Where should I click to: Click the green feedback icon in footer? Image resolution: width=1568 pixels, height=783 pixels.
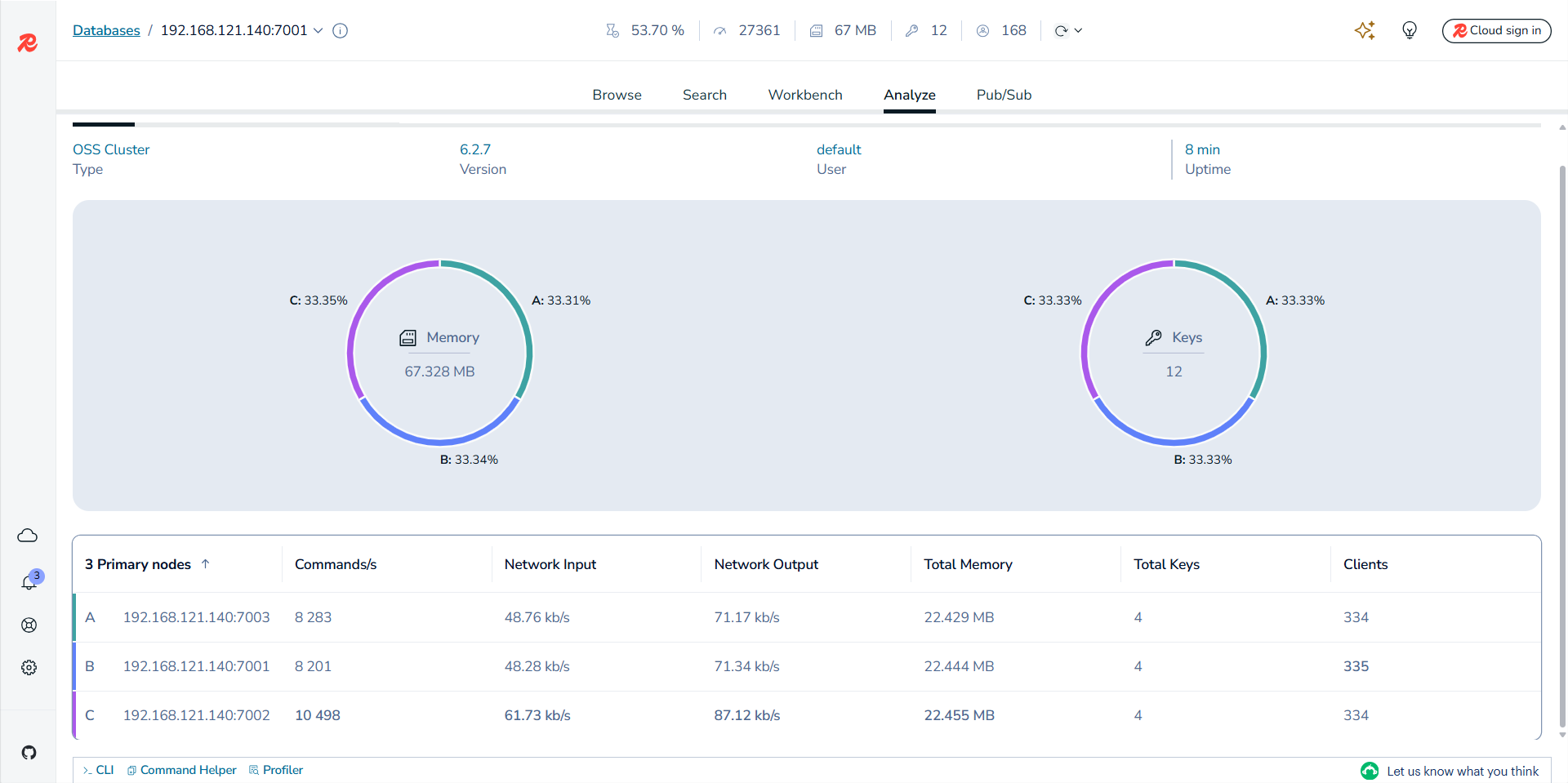tap(1370, 771)
